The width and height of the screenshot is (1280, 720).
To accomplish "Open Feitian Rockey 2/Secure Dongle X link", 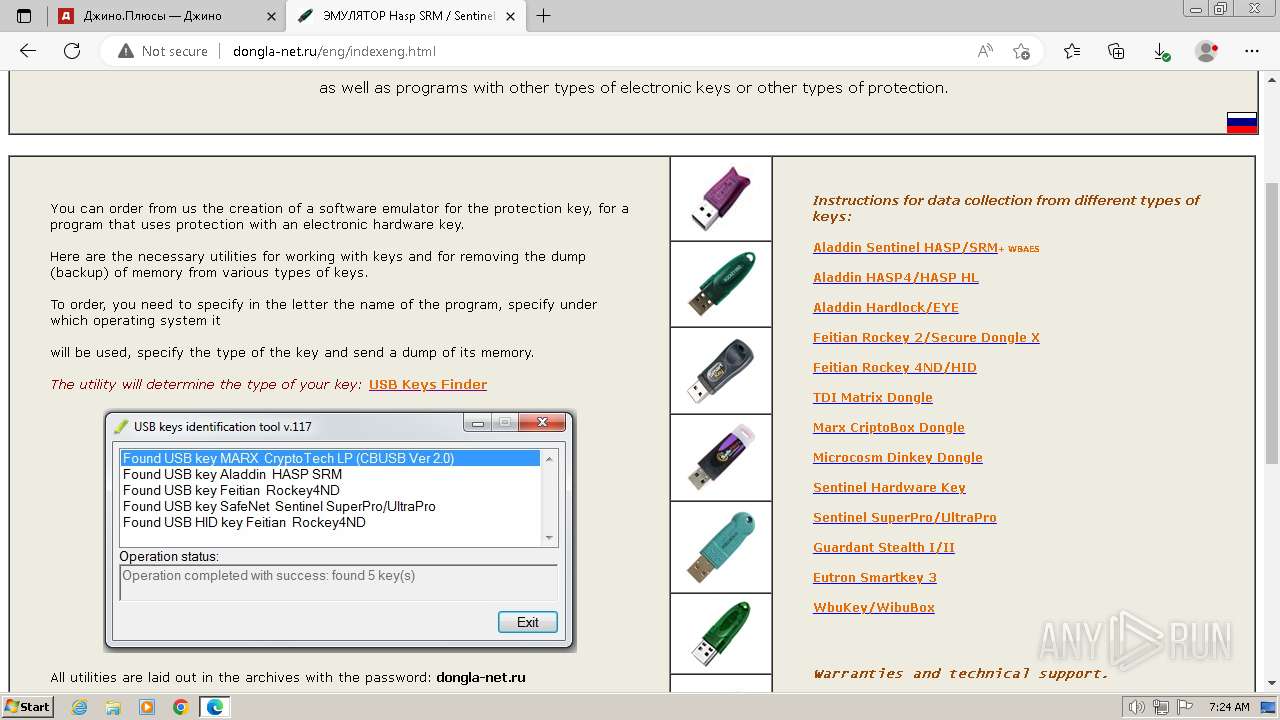I will coord(926,337).
